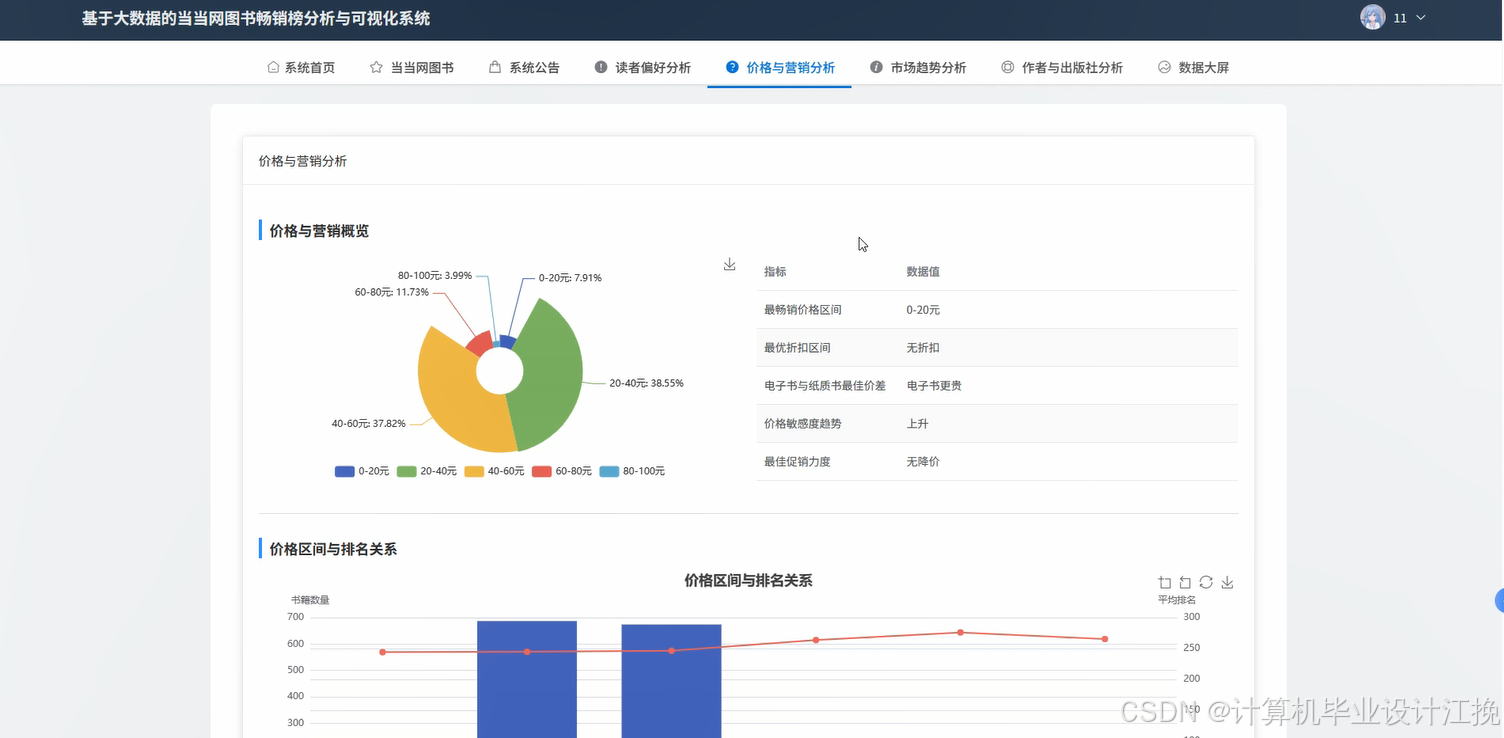Click the 60-80元: 11.73% pie label
This screenshot has width=1504, height=738.
pyautogui.click(x=392, y=293)
